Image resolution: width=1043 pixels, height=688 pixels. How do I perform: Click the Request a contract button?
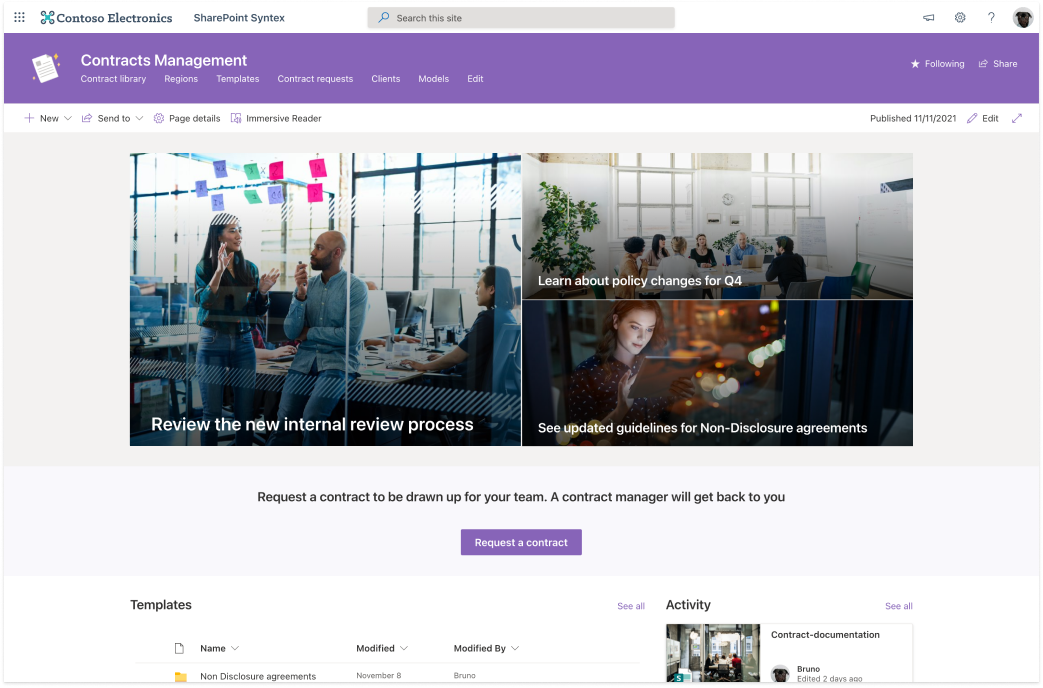coord(521,542)
